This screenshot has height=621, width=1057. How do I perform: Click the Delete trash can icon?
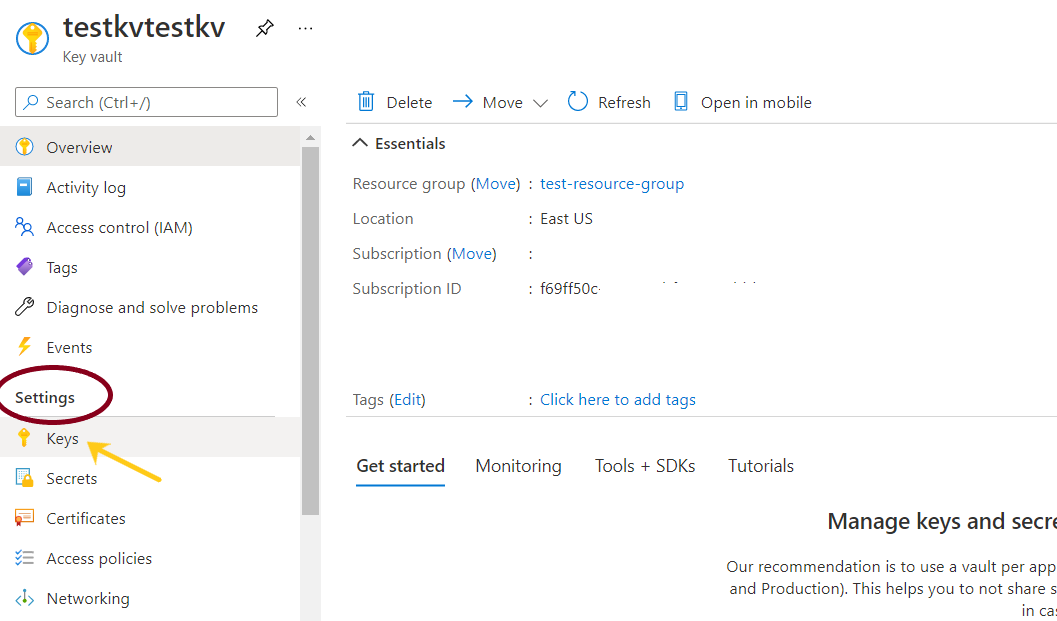pos(367,102)
